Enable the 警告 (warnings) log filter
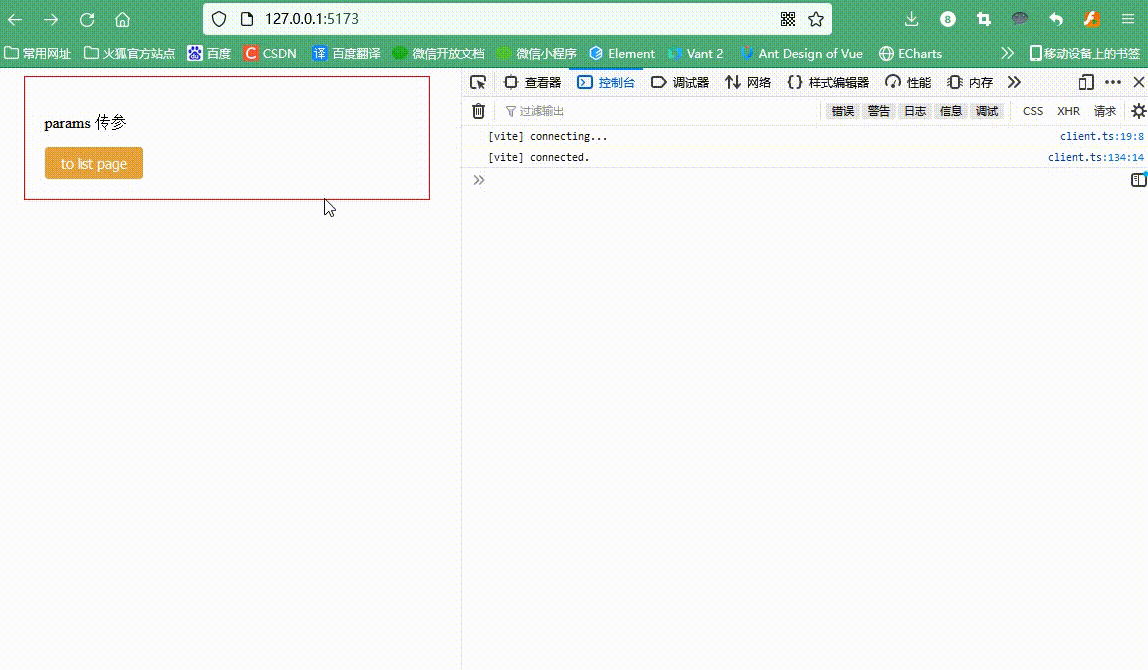 click(878, 111)
